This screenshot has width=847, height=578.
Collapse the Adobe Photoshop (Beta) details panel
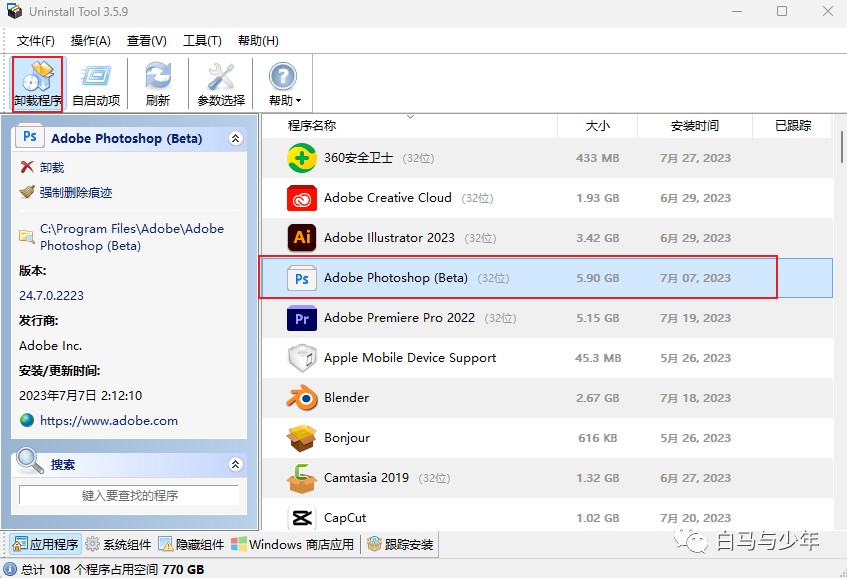236,138
